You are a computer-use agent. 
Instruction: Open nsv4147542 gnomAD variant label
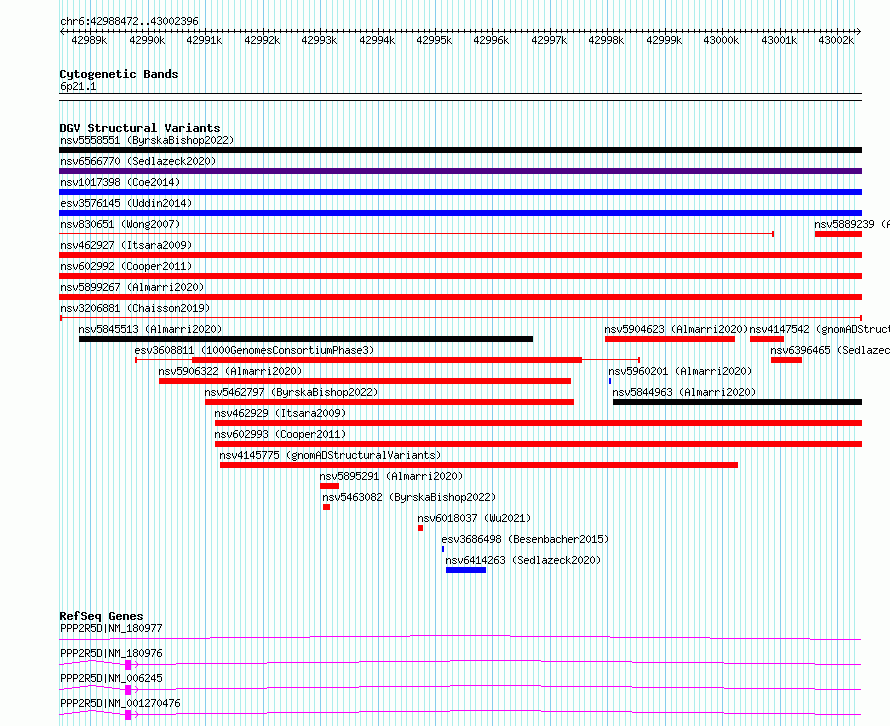(x=819, y=329)
